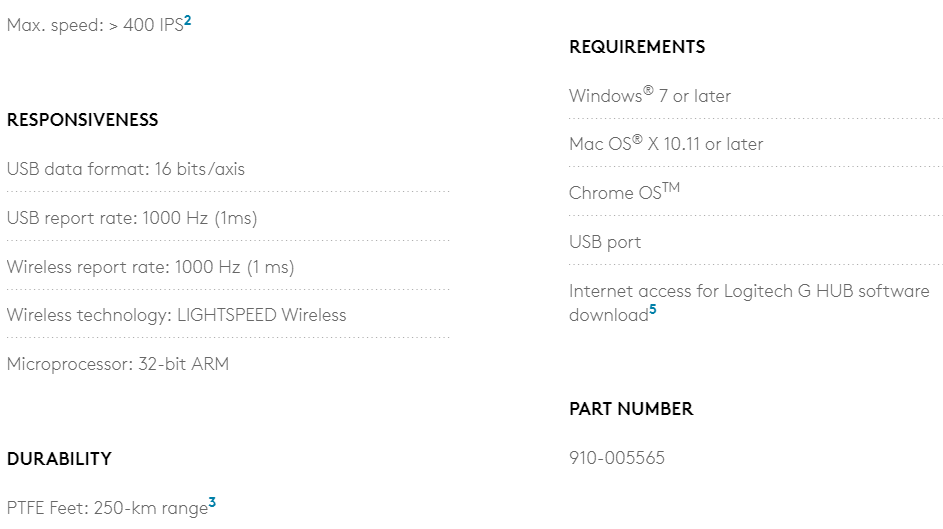Select the USB port requirement line
This screenshot has height=529, width=943.
(x=605, y=242)
